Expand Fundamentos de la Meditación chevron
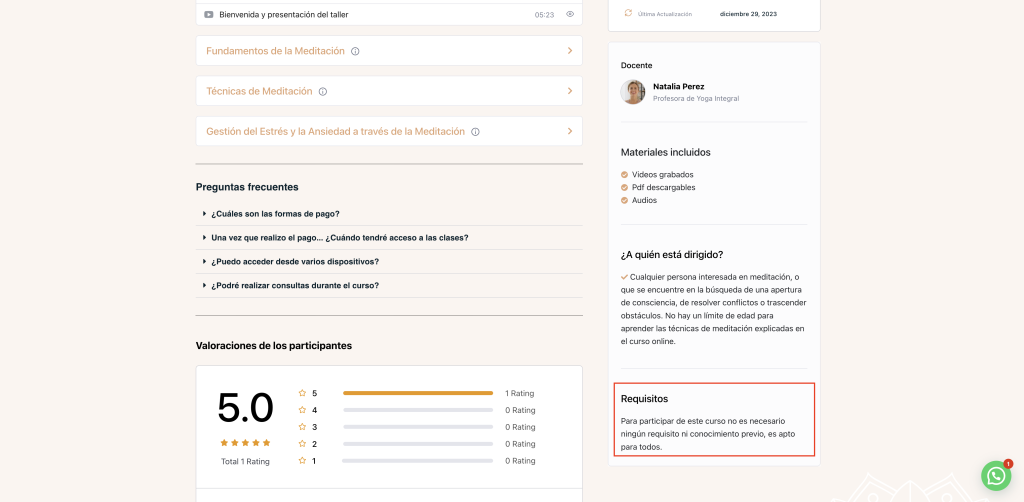Screen dimensions: 1024x502 569,51
